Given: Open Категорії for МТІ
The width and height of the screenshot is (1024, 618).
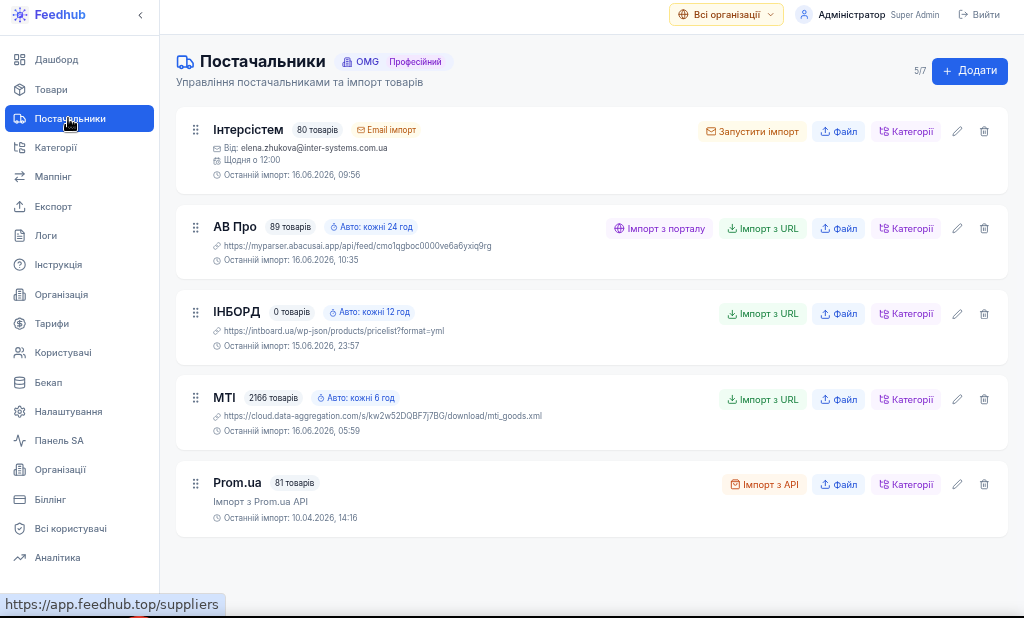Looking at the screenshot, I should tap(906, 400).
